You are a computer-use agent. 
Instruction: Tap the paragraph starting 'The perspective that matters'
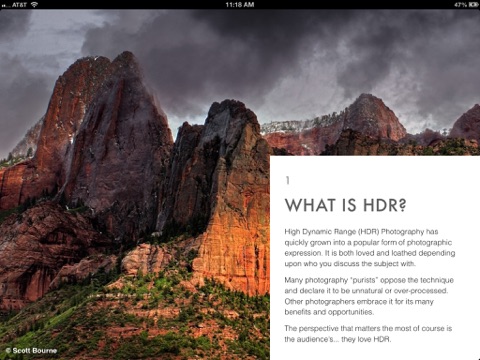(x=368, y=334)
